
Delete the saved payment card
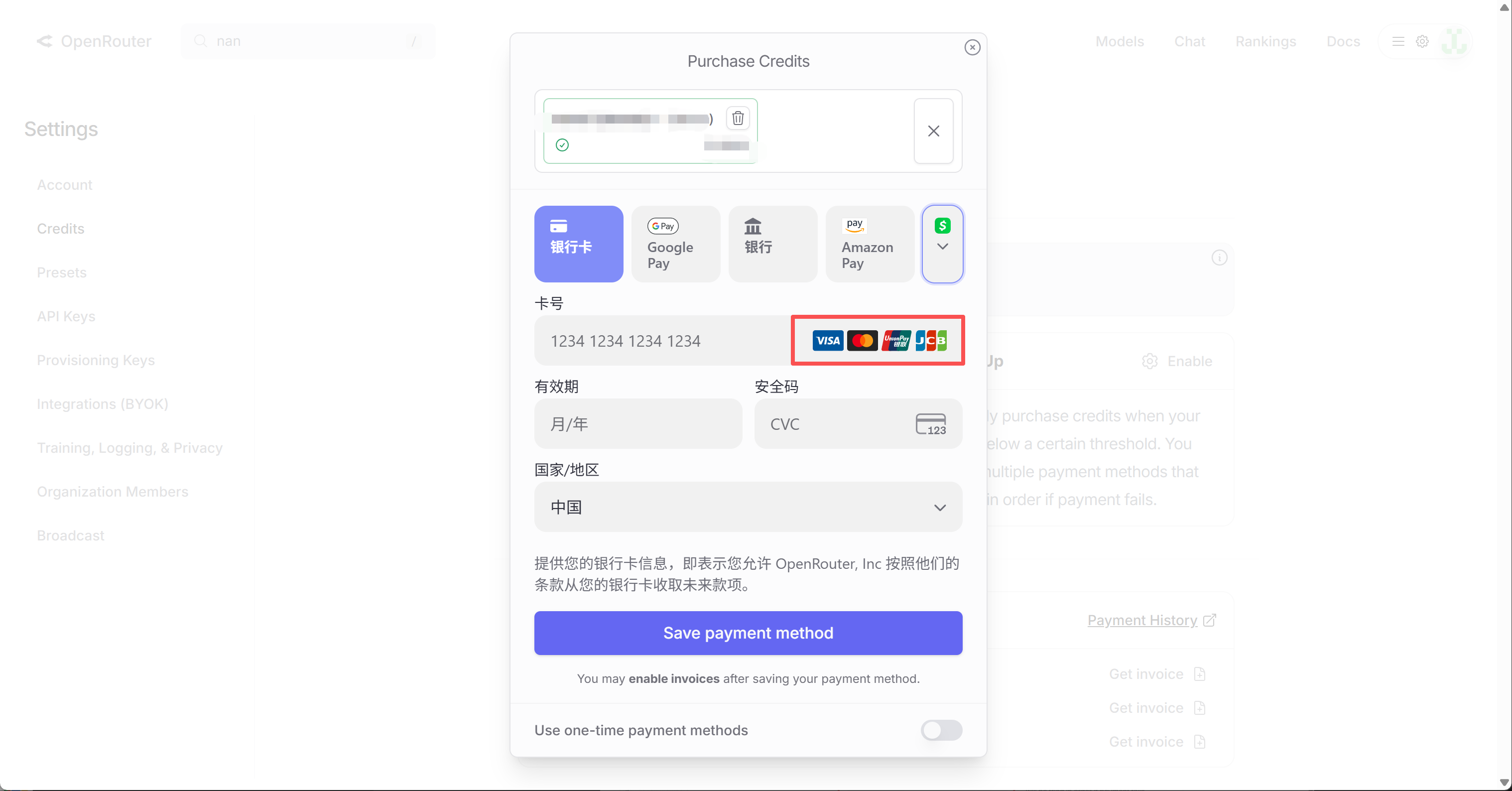pos(738,119)
